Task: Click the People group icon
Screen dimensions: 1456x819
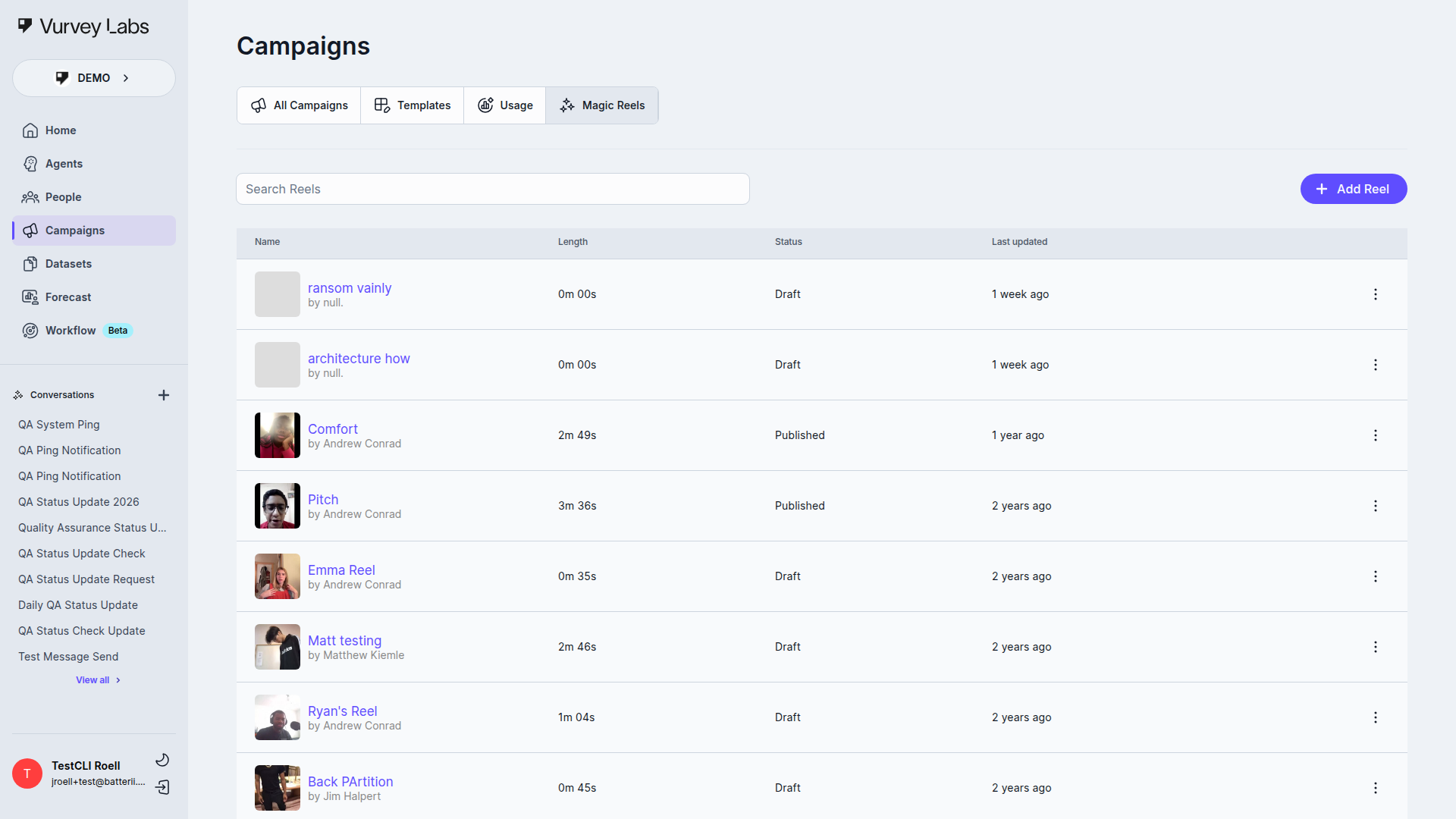Action: [30, 197]
